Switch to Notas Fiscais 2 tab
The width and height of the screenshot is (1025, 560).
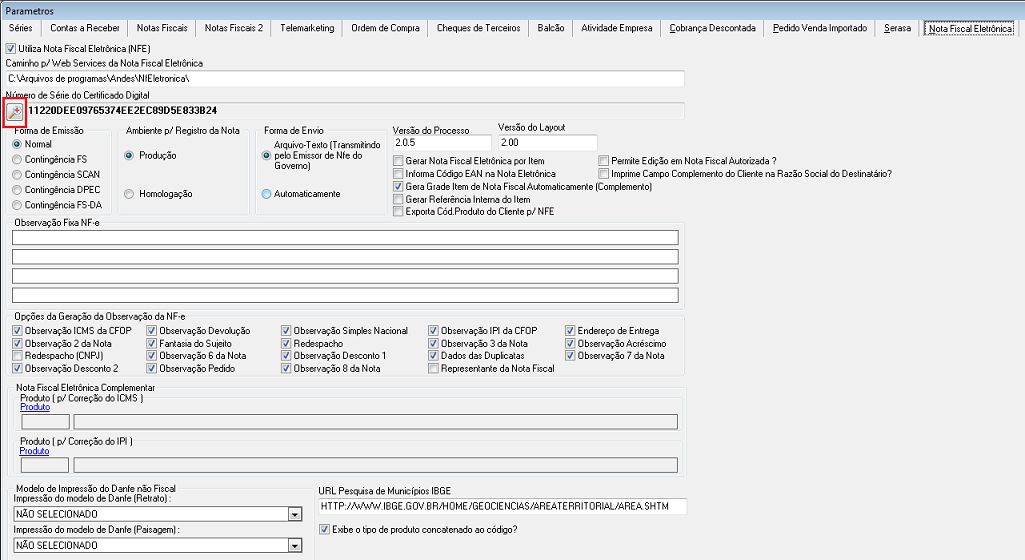click(x=234, y=28)
